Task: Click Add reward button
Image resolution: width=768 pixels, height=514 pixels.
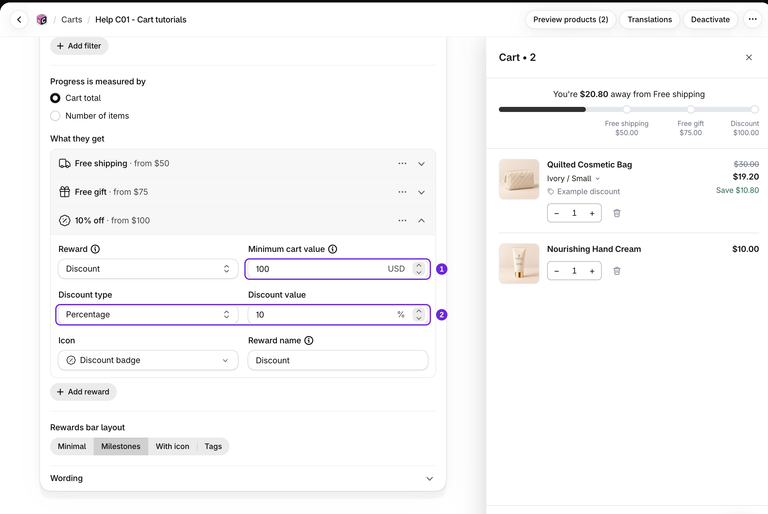Action: 83,392
